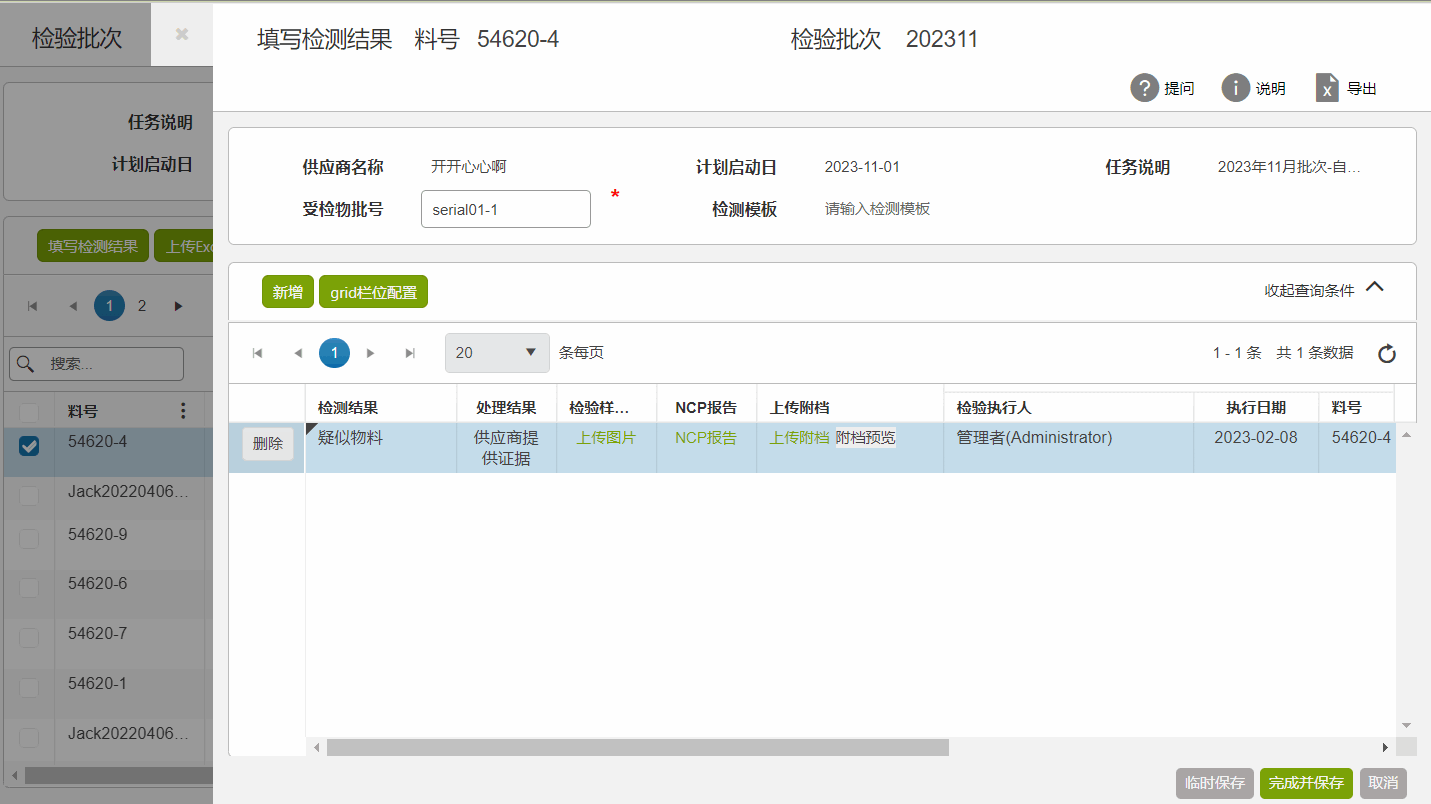
Task: Click 填写检测结果 button in background window
Action: pos(93,246)
